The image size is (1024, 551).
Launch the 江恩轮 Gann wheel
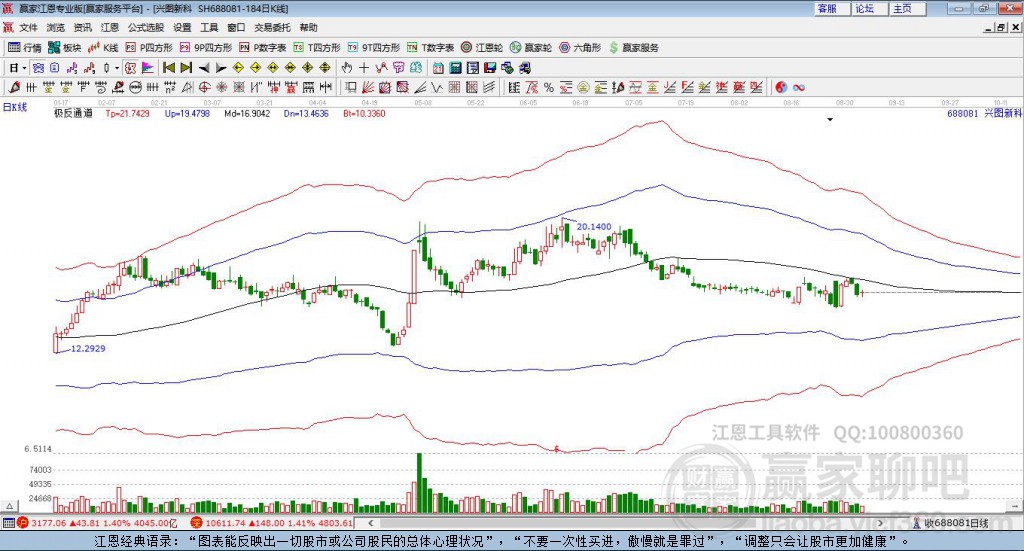pyautogui.click(x=482, y=48)
